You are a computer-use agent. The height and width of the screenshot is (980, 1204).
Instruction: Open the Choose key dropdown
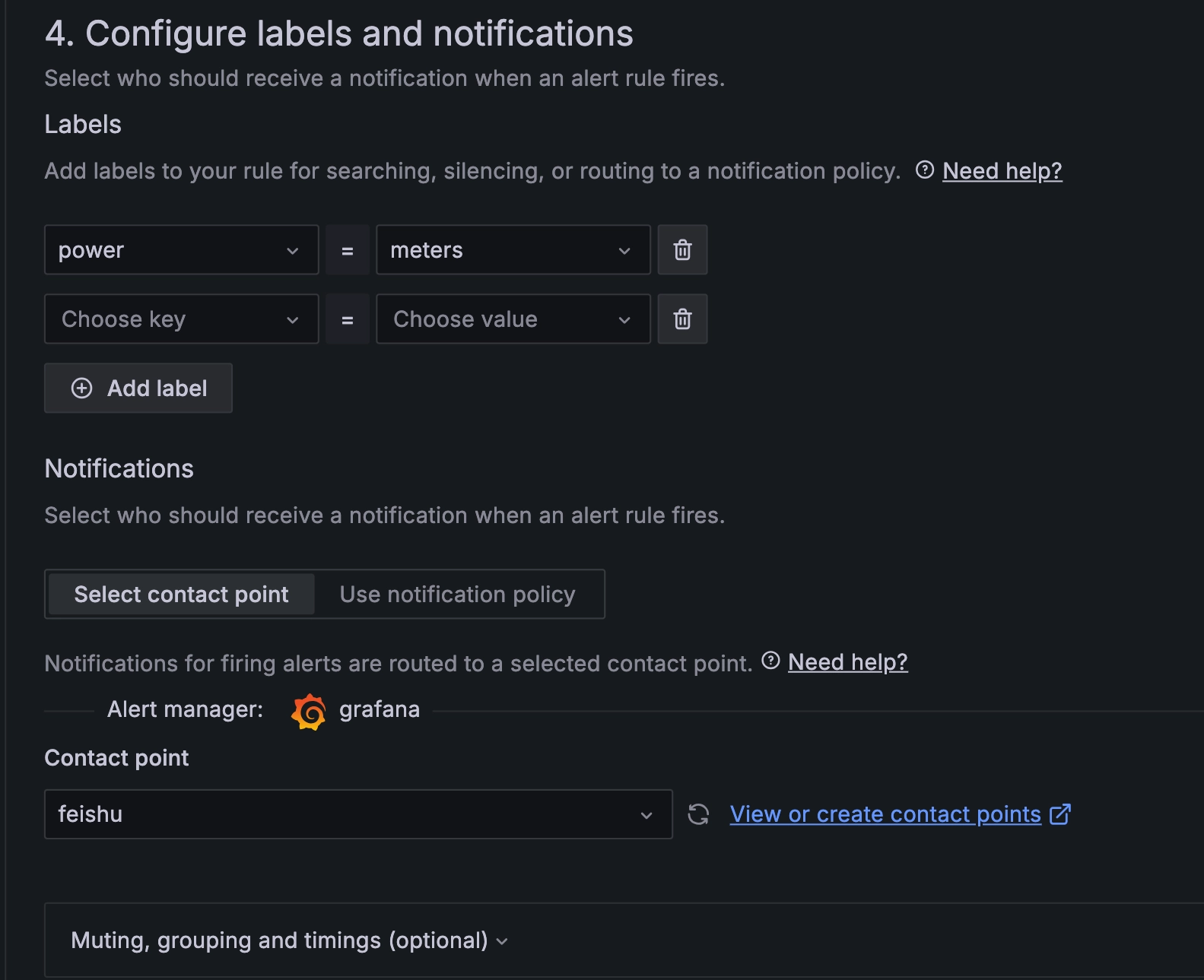coord(181,319)
